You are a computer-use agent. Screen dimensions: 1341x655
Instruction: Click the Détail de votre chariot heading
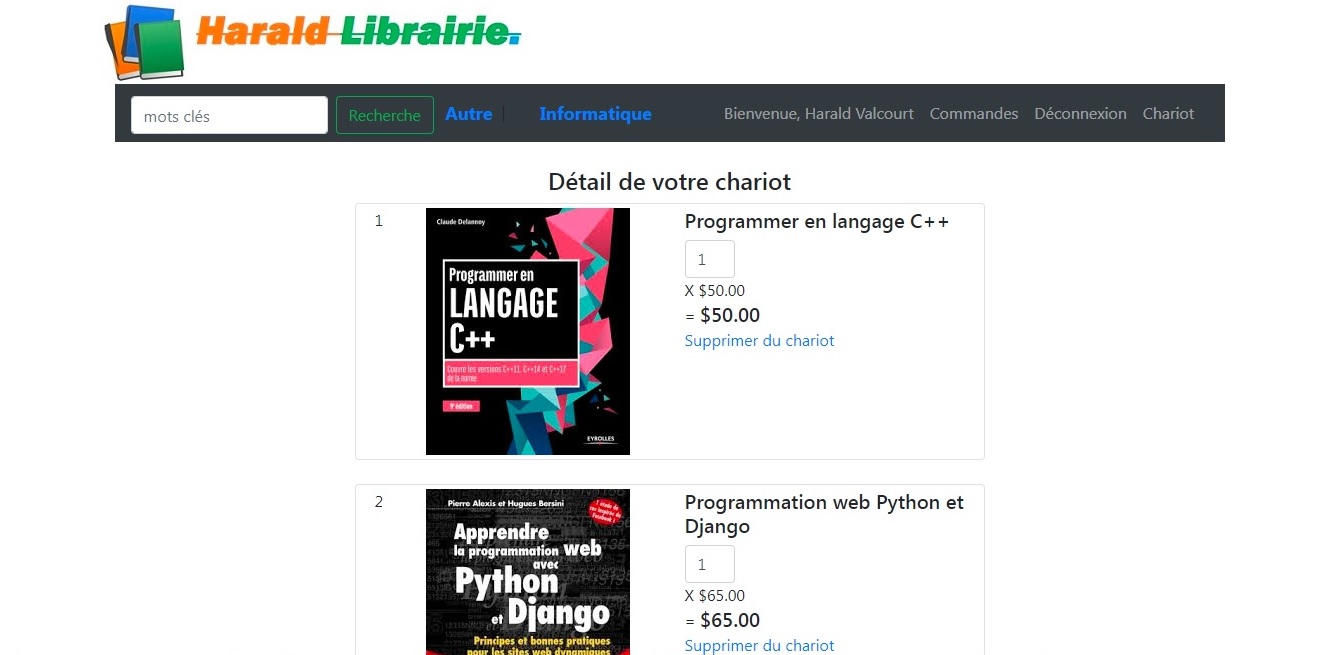(669, 182)
